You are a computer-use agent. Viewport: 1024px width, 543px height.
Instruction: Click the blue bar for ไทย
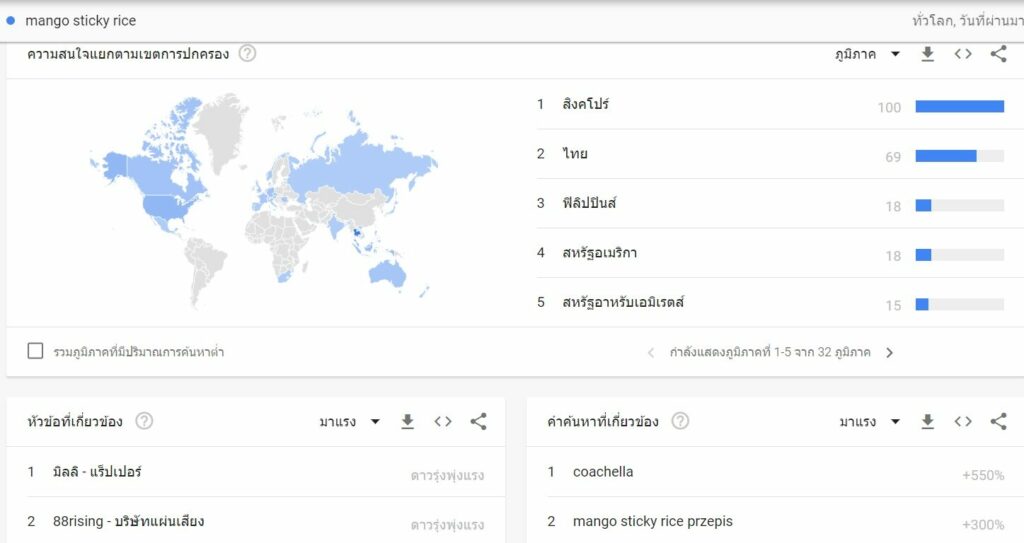946,156
